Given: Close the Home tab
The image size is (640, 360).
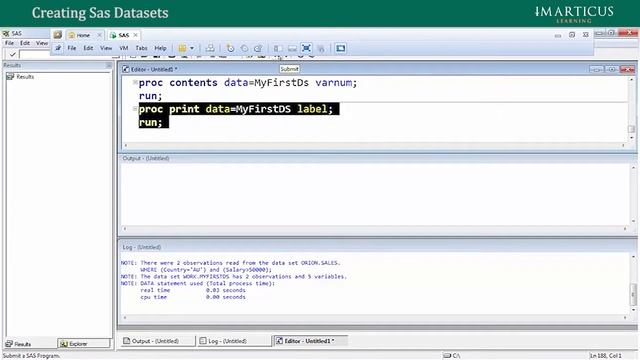Looking at the screenshot, I should tap(99, 35).
